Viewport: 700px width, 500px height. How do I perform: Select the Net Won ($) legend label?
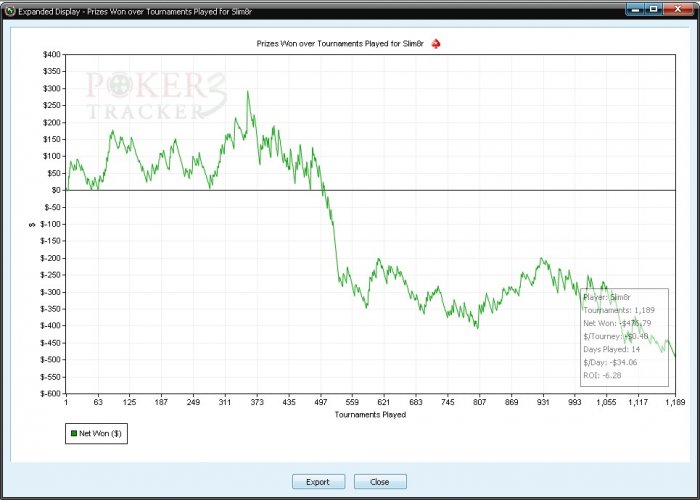coord(100,433)
